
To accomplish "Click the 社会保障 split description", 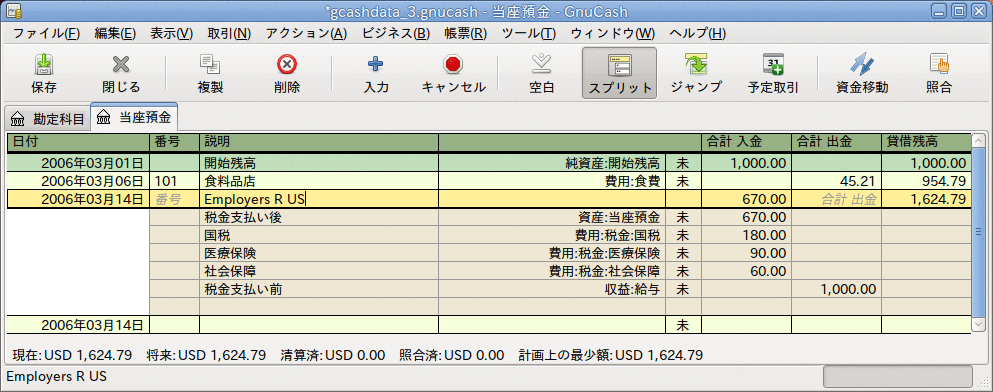I will click(x=319, y=272).
